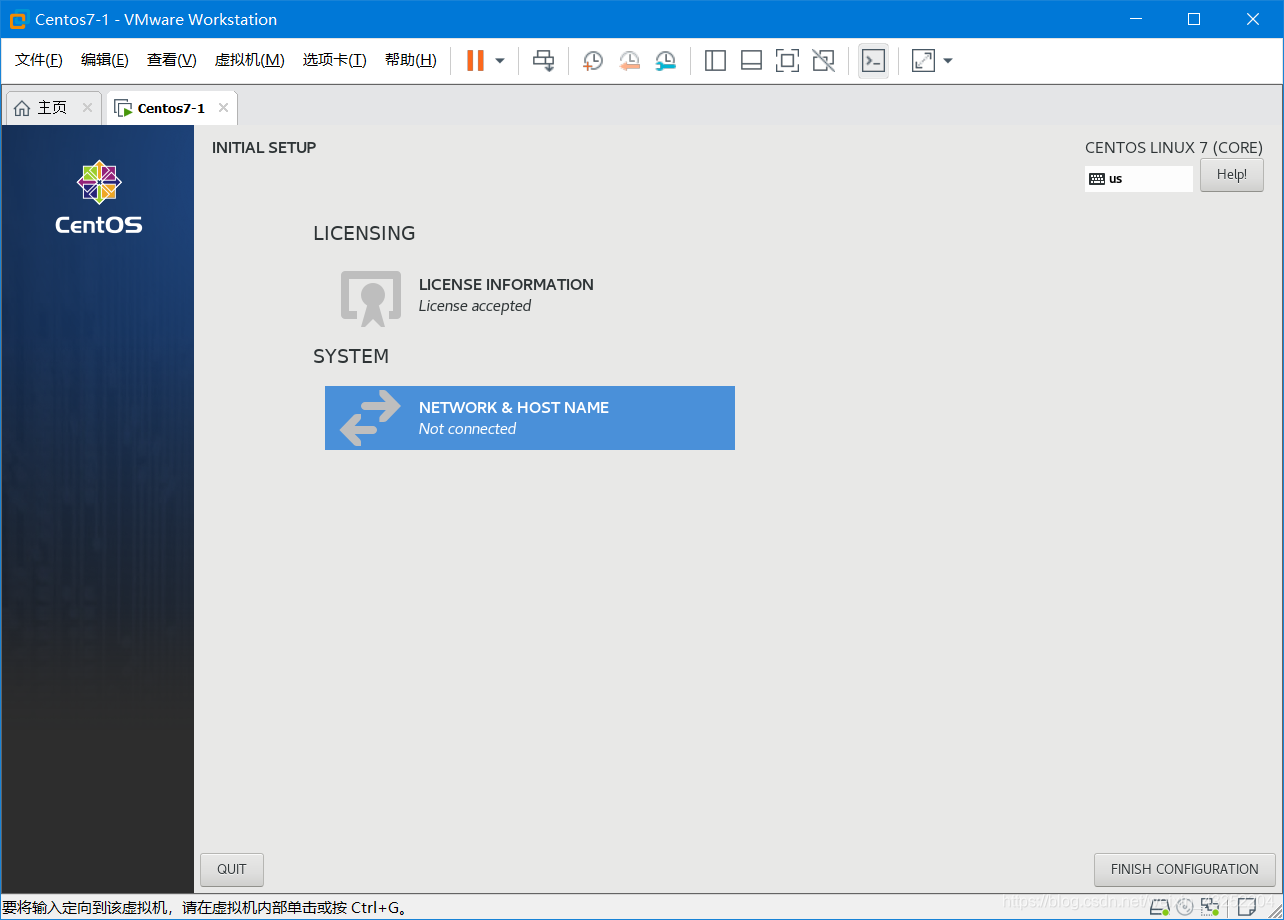Open the 帮助(H) menu
1284x920 pixels.
point(411,60)
